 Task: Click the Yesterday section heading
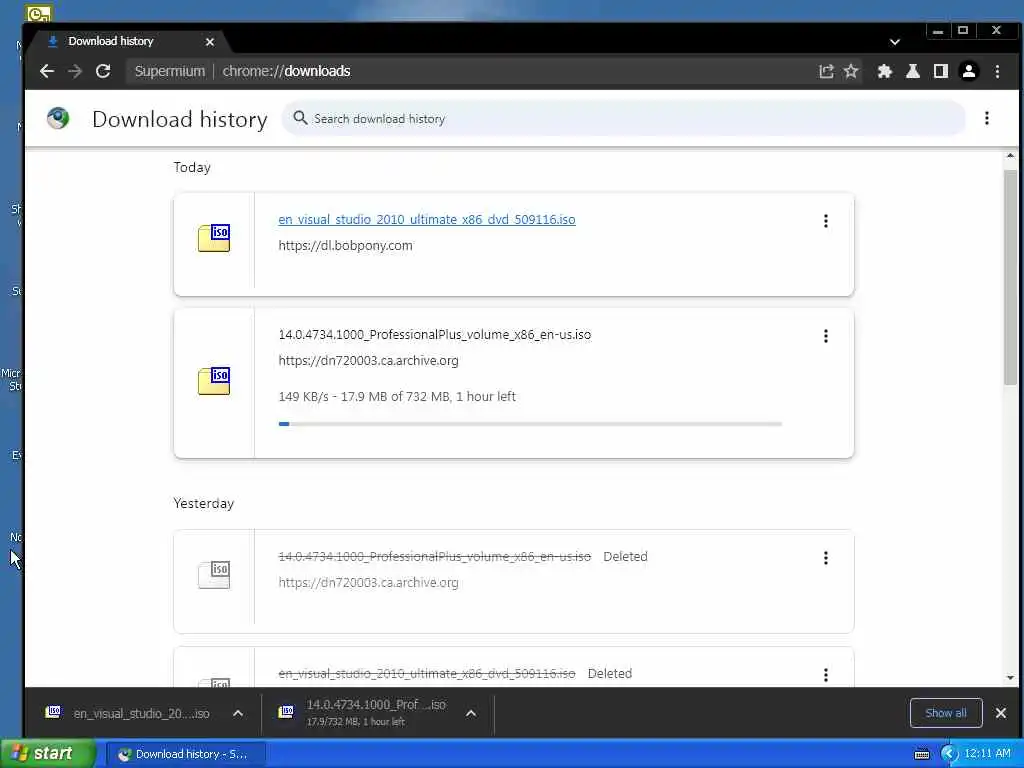(x=203, y=504)
